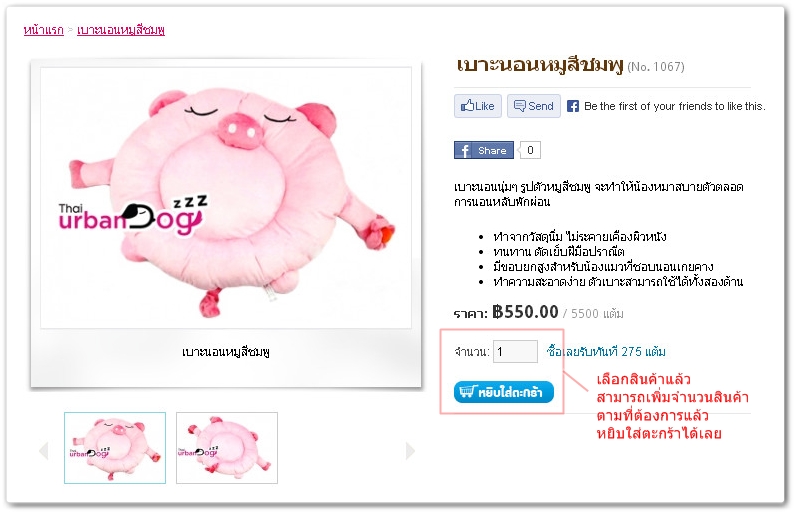Open the หน้าแรก breadcrumb link

pos(44,30)
